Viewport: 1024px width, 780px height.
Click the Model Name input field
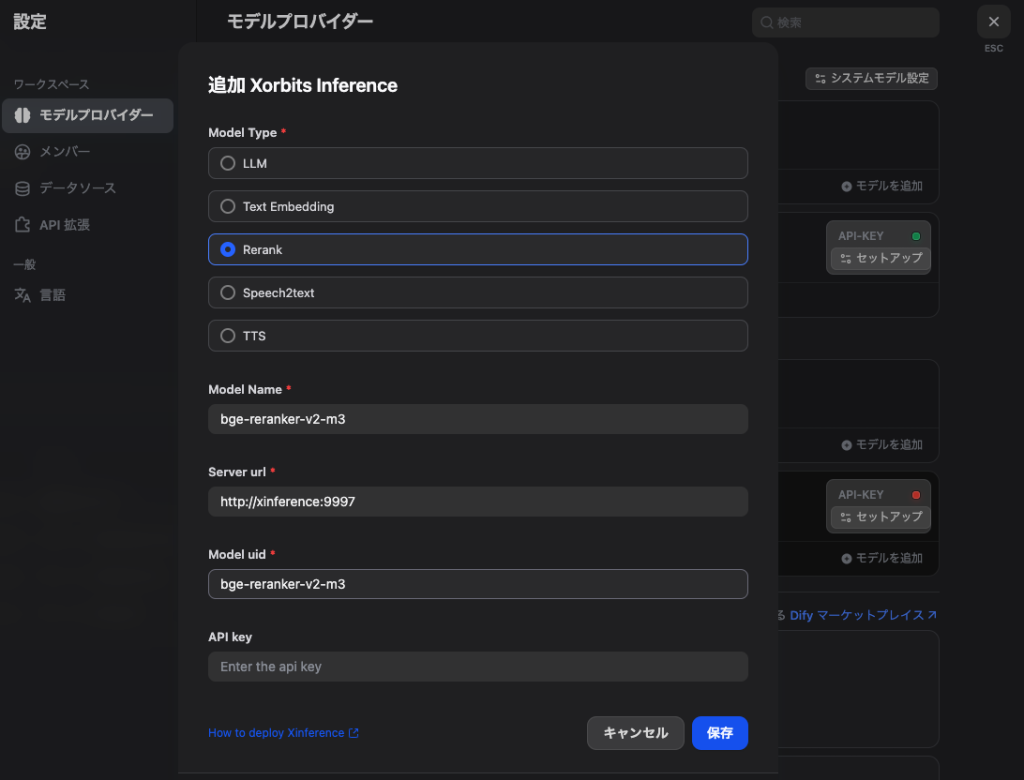tap(477, 419)
